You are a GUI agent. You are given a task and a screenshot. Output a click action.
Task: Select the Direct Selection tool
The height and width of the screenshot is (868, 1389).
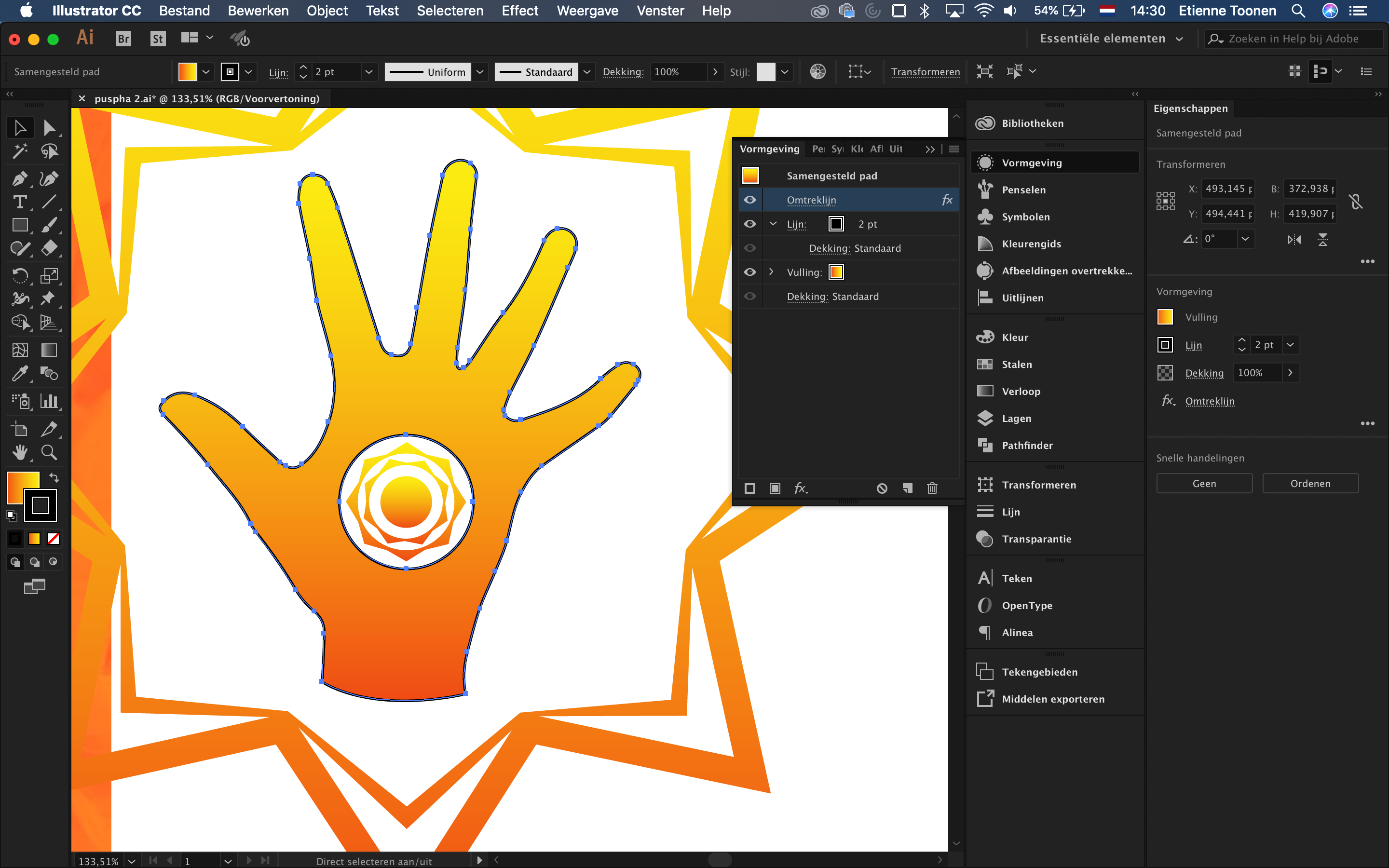click(x=47, y=127)
